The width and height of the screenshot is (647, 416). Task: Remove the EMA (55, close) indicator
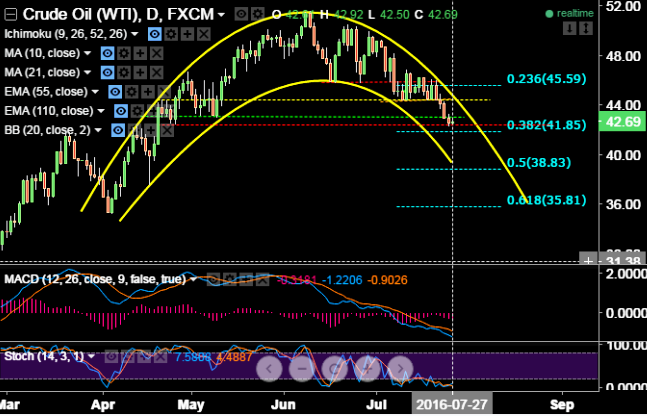164,92
